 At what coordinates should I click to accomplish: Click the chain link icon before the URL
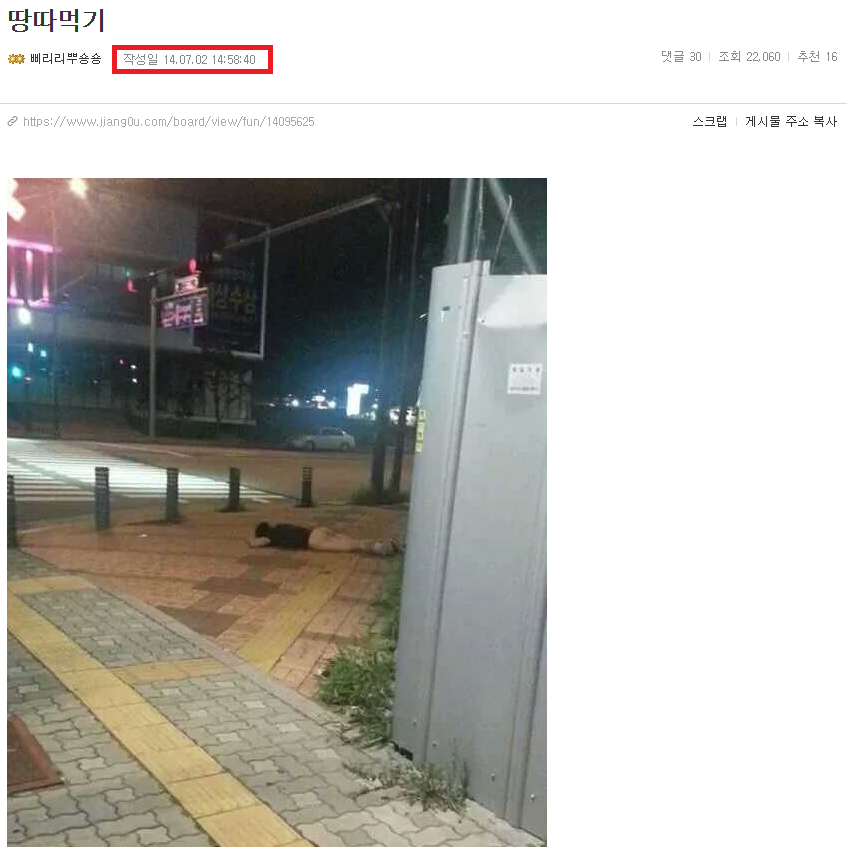pyautogui.click(x=12, y=121)
